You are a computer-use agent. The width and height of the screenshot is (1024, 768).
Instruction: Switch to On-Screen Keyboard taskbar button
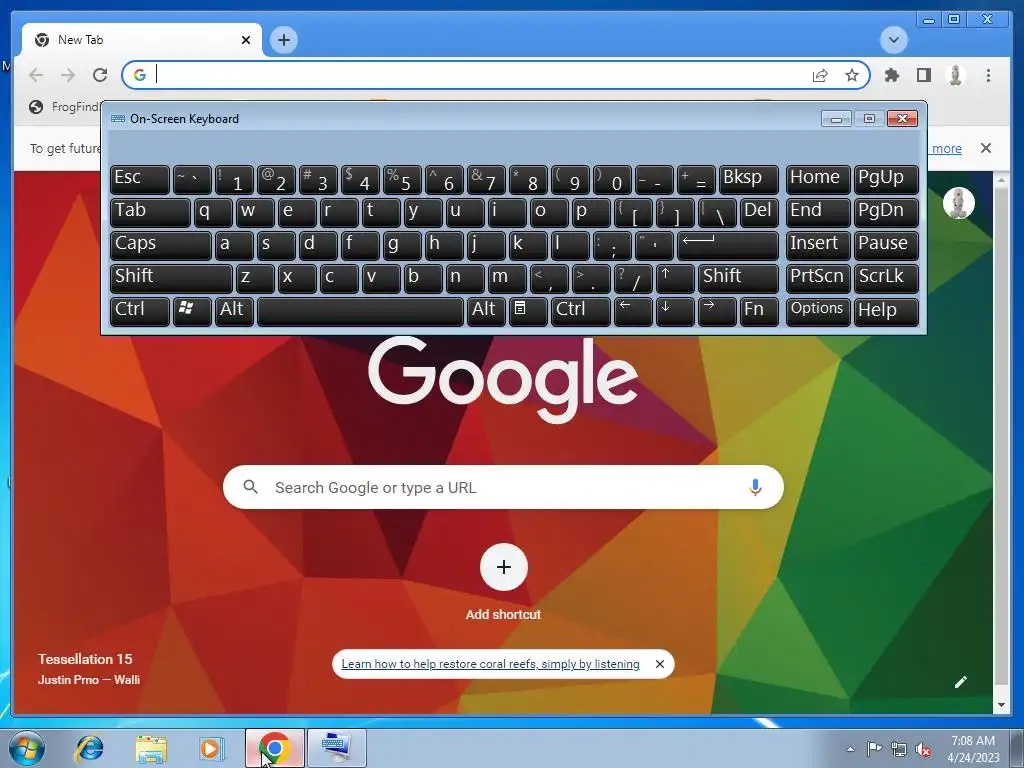point(337,748)
